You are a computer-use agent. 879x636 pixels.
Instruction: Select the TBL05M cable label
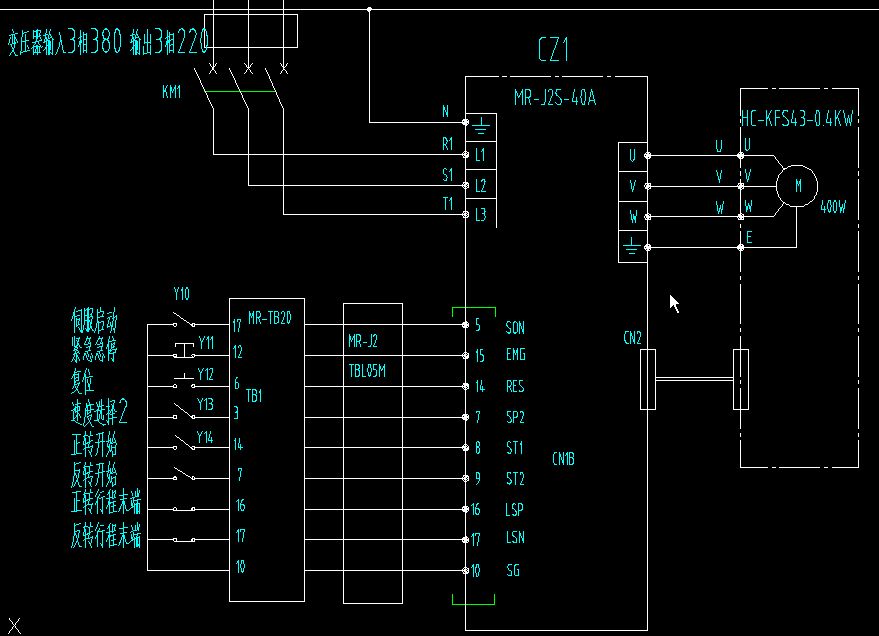point(367,369)
